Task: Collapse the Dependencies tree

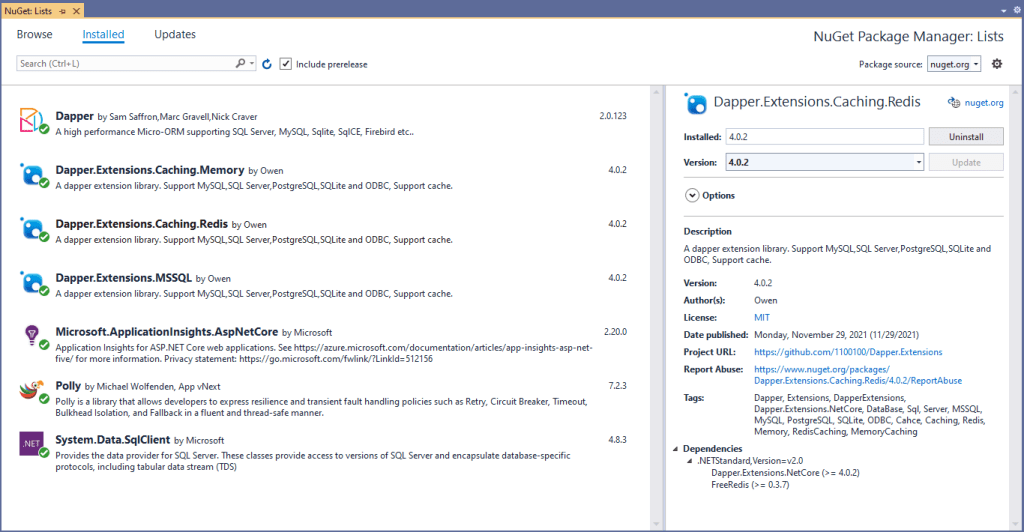Action: click(x=675, y=449)
